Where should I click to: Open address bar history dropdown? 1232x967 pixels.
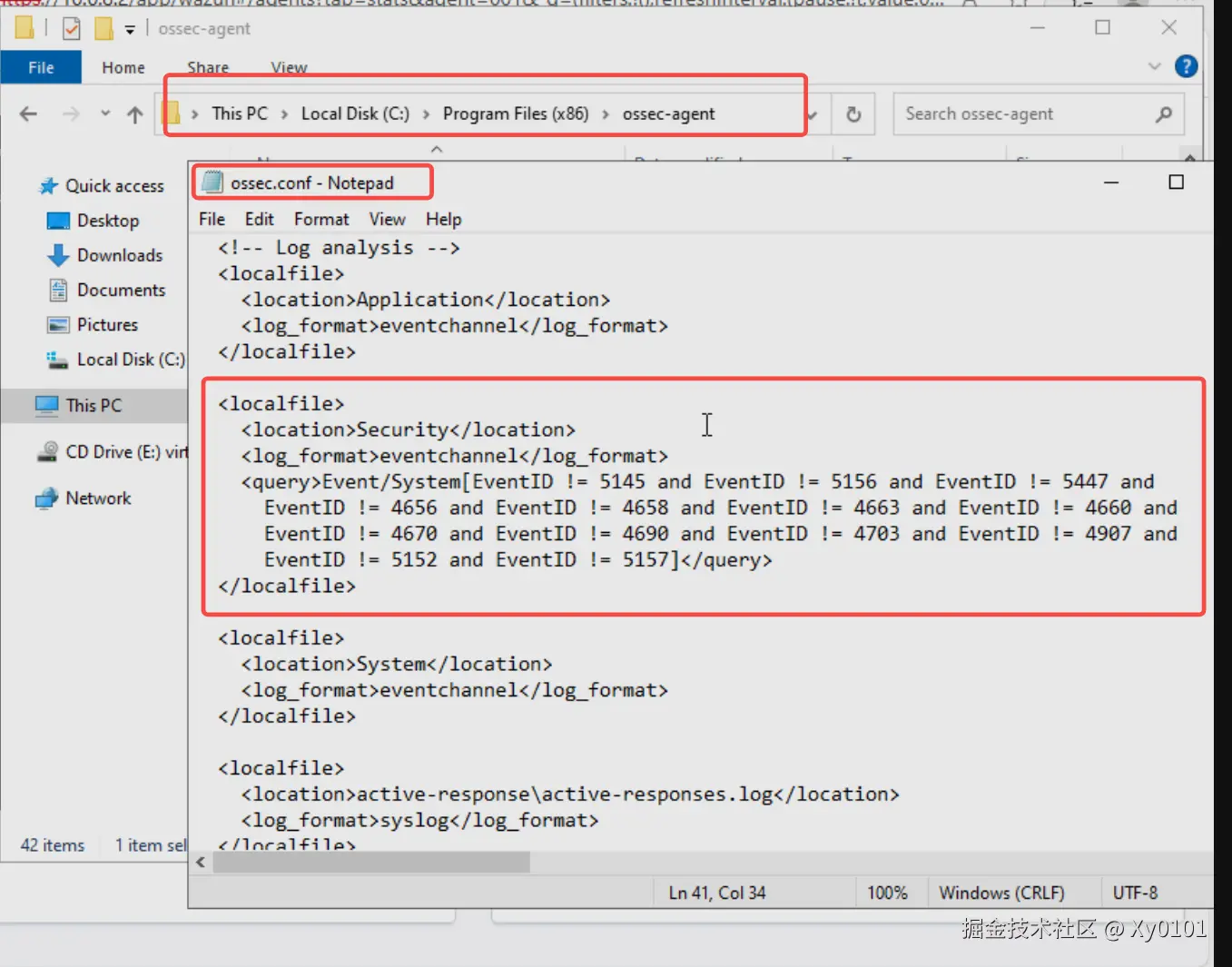tap(813, 114)
